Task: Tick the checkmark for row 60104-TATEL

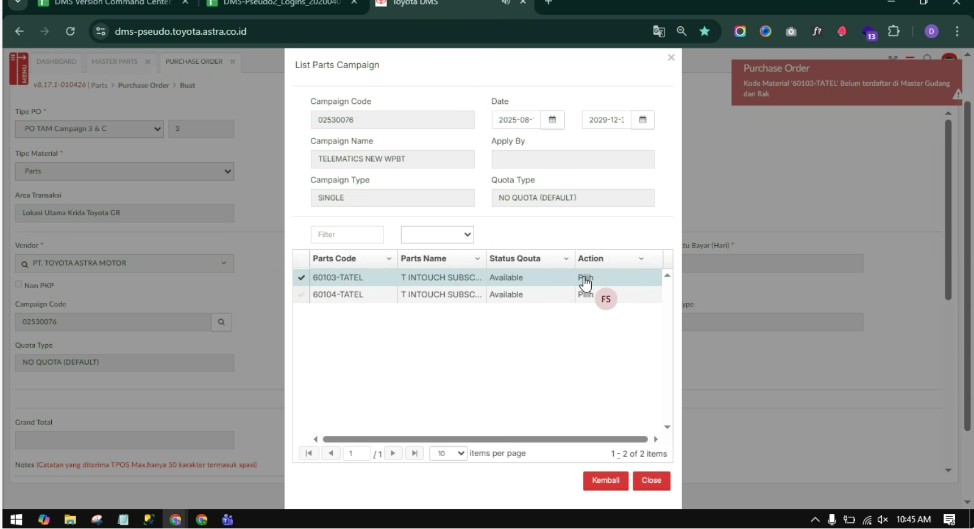Action: point(302,295)
